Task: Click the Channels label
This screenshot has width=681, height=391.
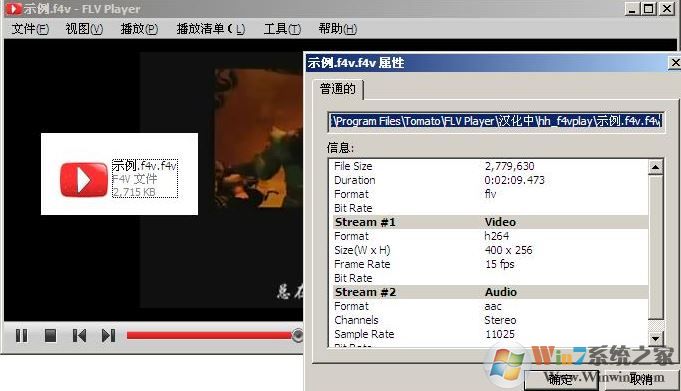Action: pyautogui.click(x=356, y=320)
